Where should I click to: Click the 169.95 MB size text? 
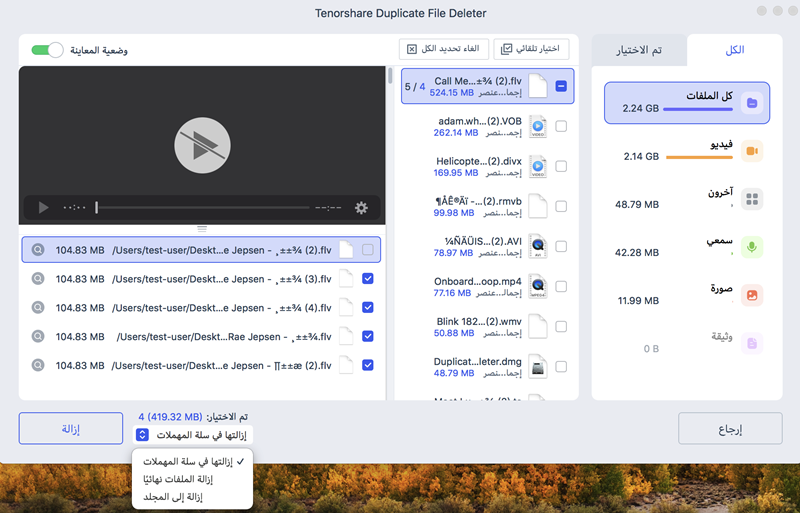456,173
